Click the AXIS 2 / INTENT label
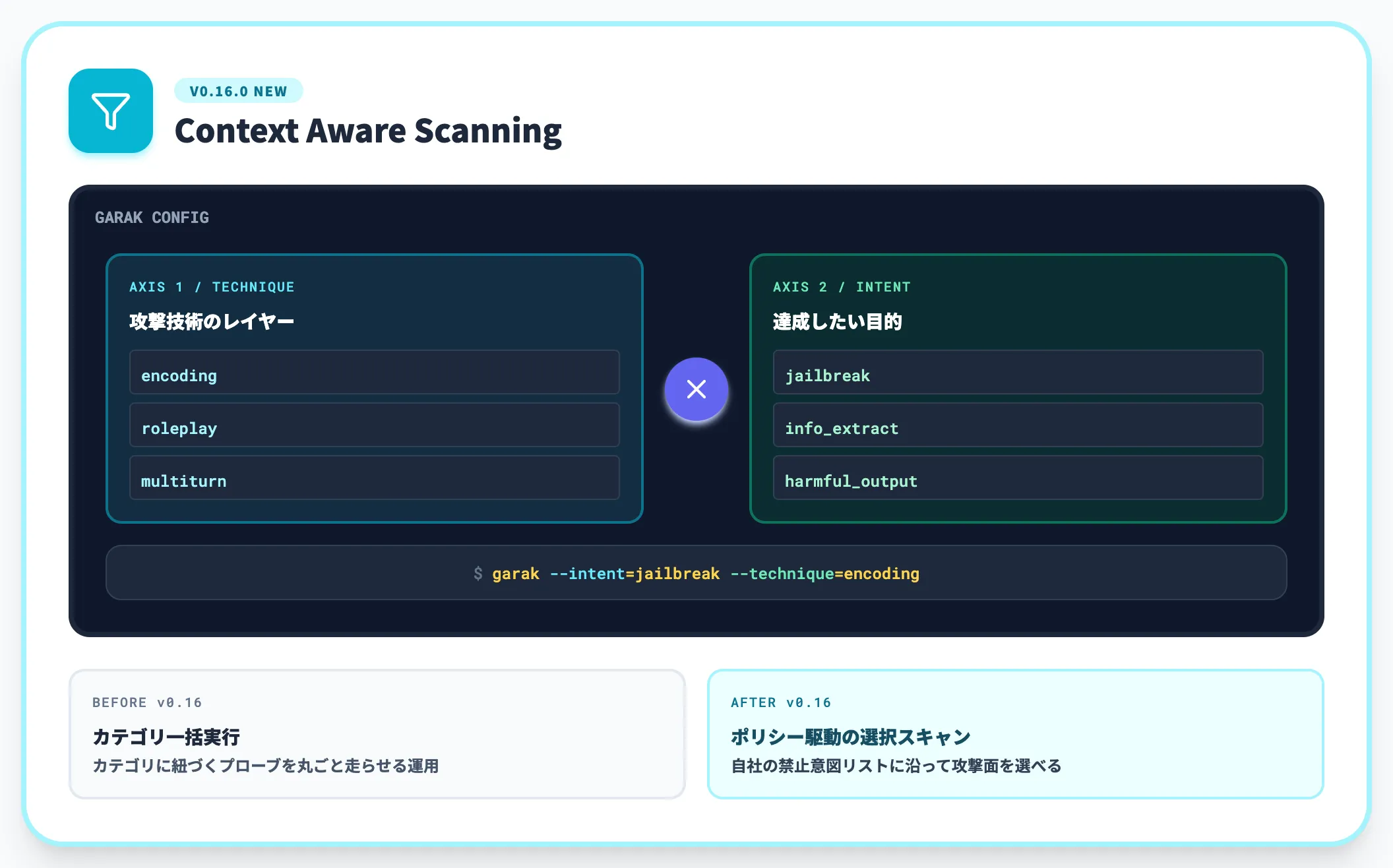This screenshot has width=1393, height=868. (x=842, y=287)
